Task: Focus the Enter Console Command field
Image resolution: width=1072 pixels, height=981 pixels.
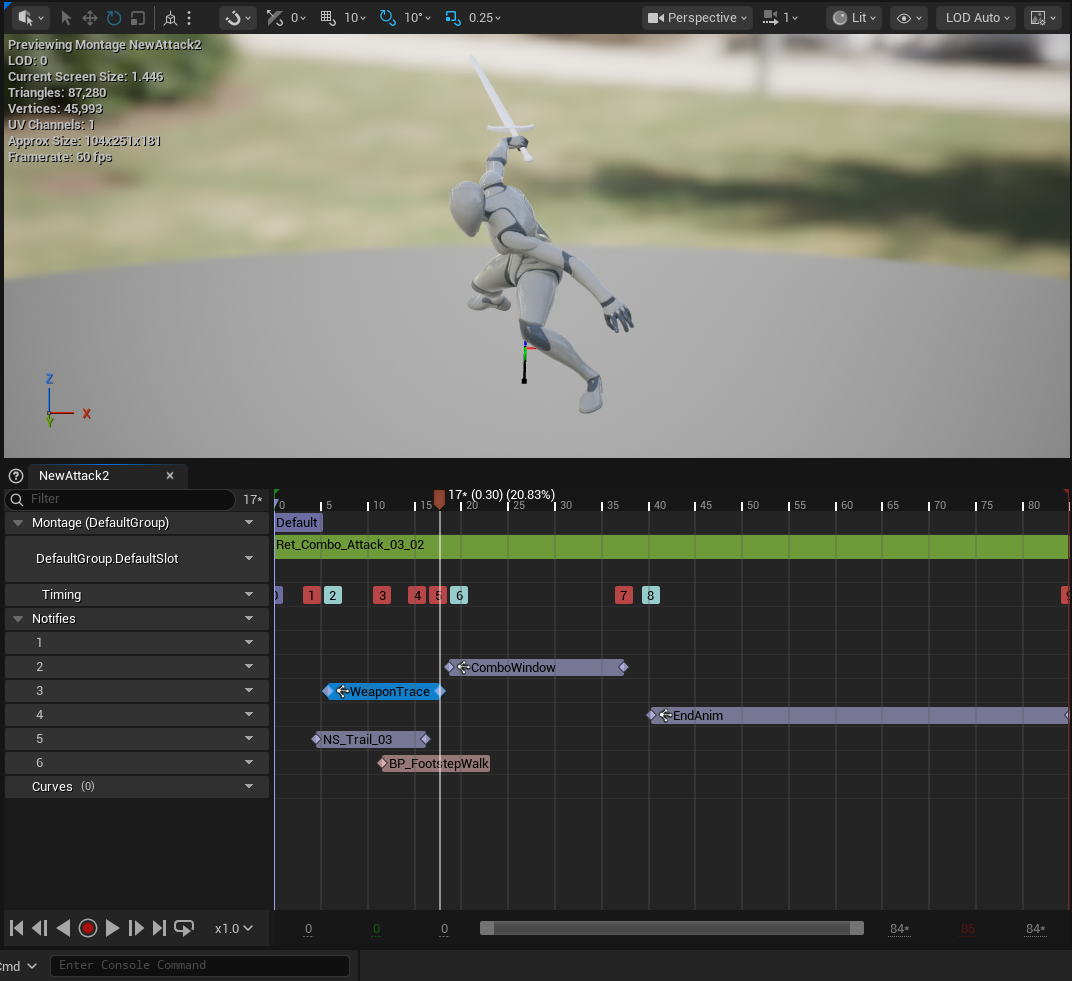Action: pos(200,965)
